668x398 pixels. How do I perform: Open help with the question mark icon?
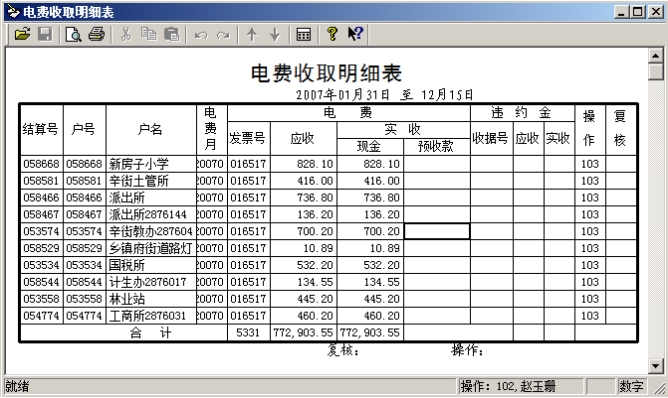pyautogui.click(x=332, y=34)
